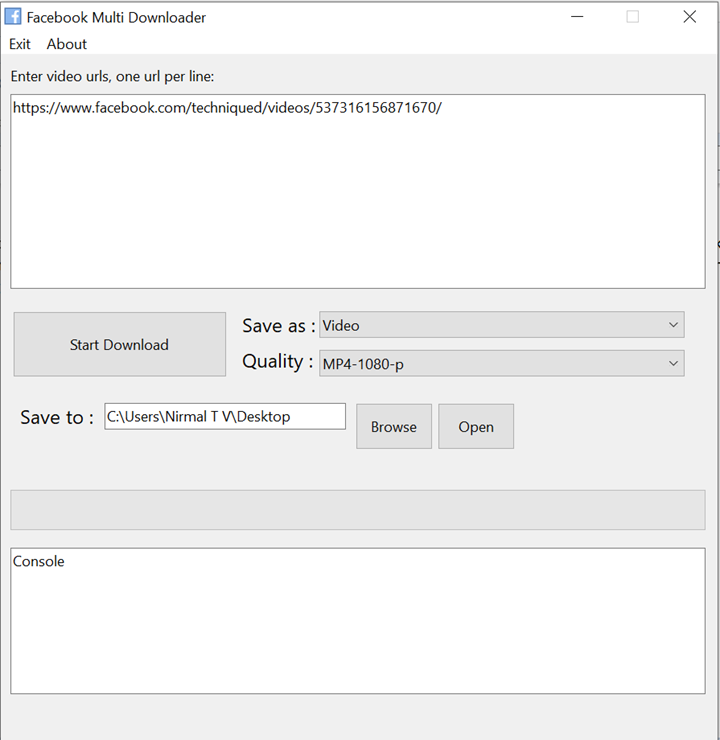Open the About menu
Viewport: 720px width, 740px height.
67,44
